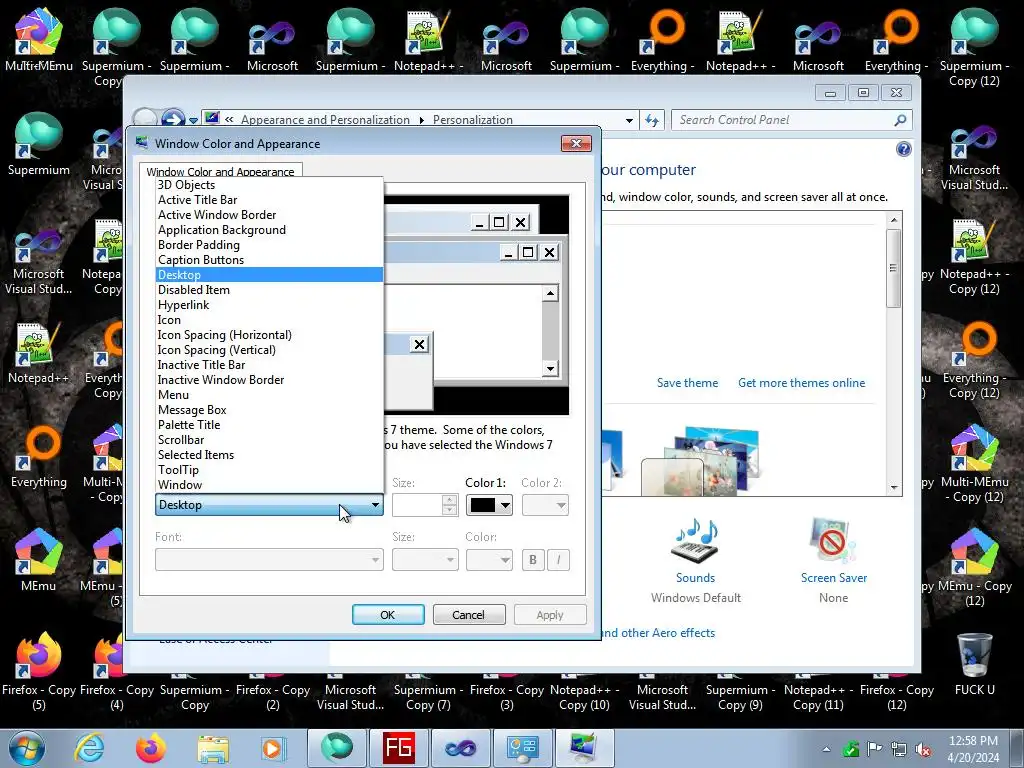Choose Active Title Bar from list
The height and width of the screenshot is (768, 1024).
pos(269,200)
